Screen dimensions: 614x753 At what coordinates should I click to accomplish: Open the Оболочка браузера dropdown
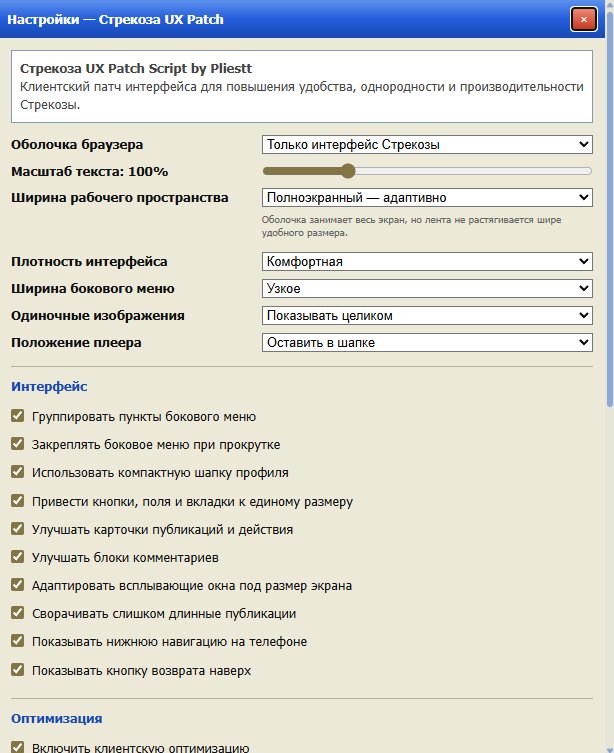click(427, 145)
